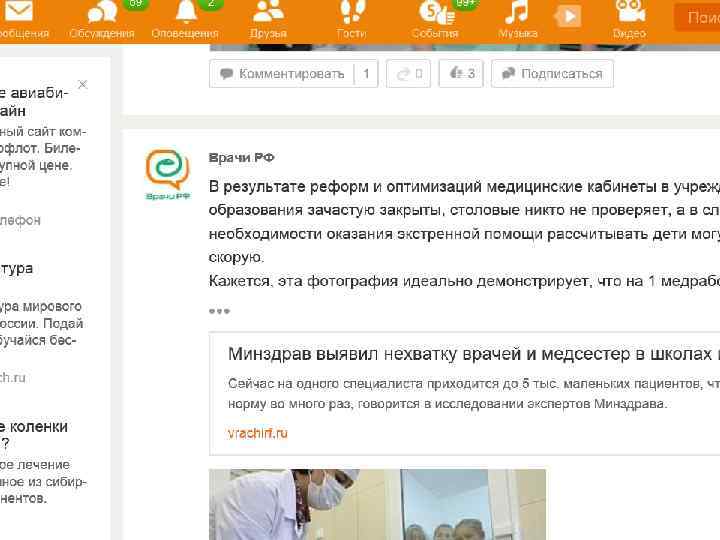Click the share button showing 0

tap(408, 73)
